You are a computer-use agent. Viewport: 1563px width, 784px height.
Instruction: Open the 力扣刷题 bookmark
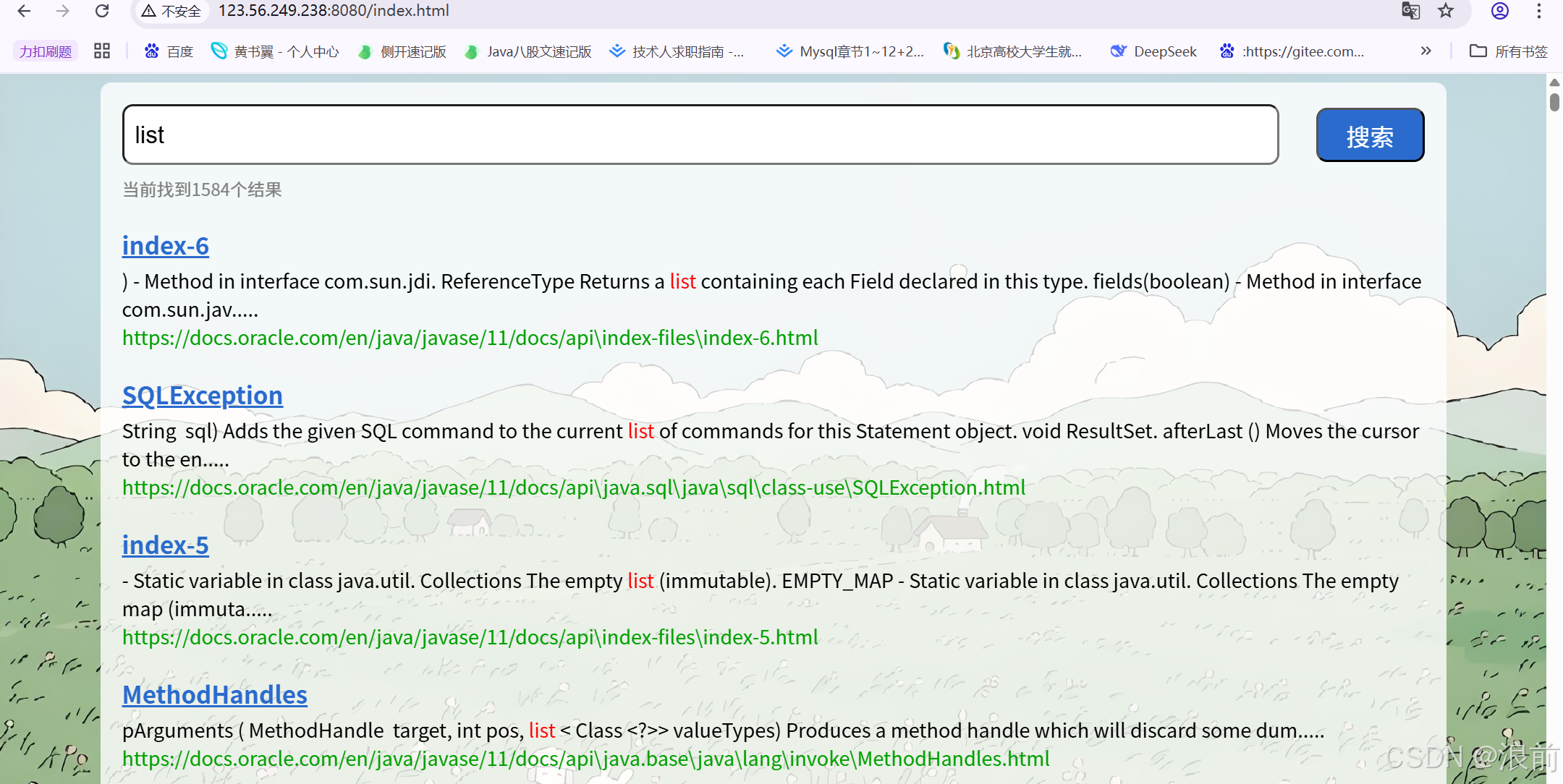click(45, 51)
